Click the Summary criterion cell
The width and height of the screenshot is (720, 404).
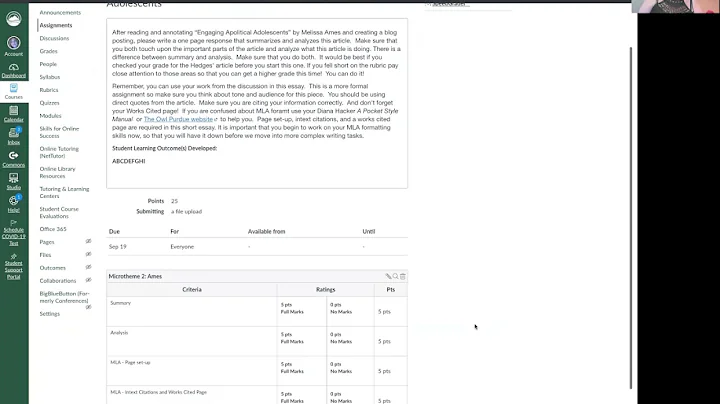(191, 311)
